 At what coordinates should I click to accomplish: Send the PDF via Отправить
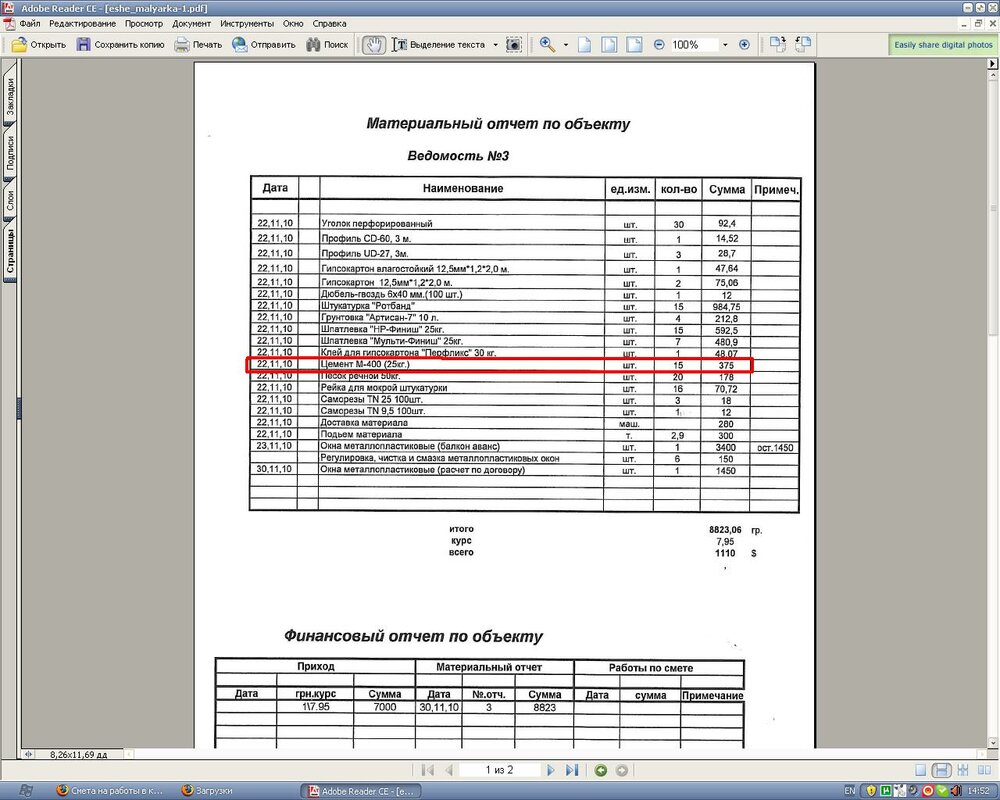[264, 45]
